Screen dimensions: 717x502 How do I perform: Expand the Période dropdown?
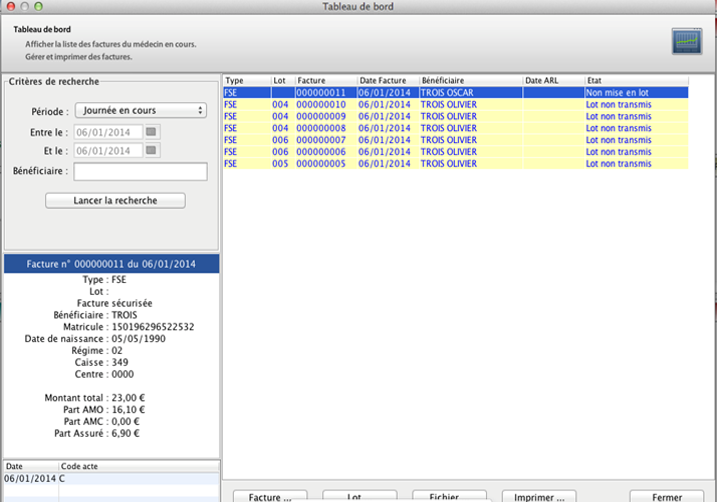pyautogui.click(x=140, y=110)
